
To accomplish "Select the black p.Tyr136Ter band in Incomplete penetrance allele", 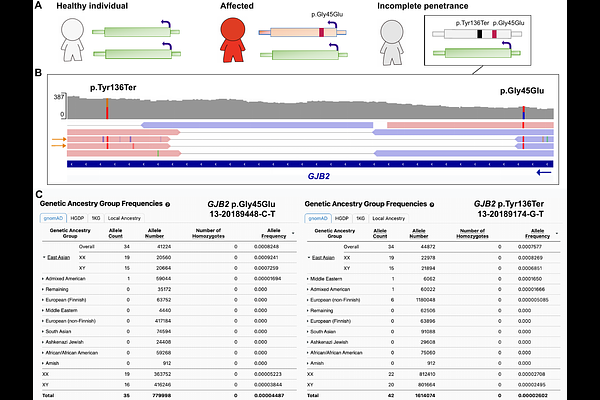I will pos(479,34).
